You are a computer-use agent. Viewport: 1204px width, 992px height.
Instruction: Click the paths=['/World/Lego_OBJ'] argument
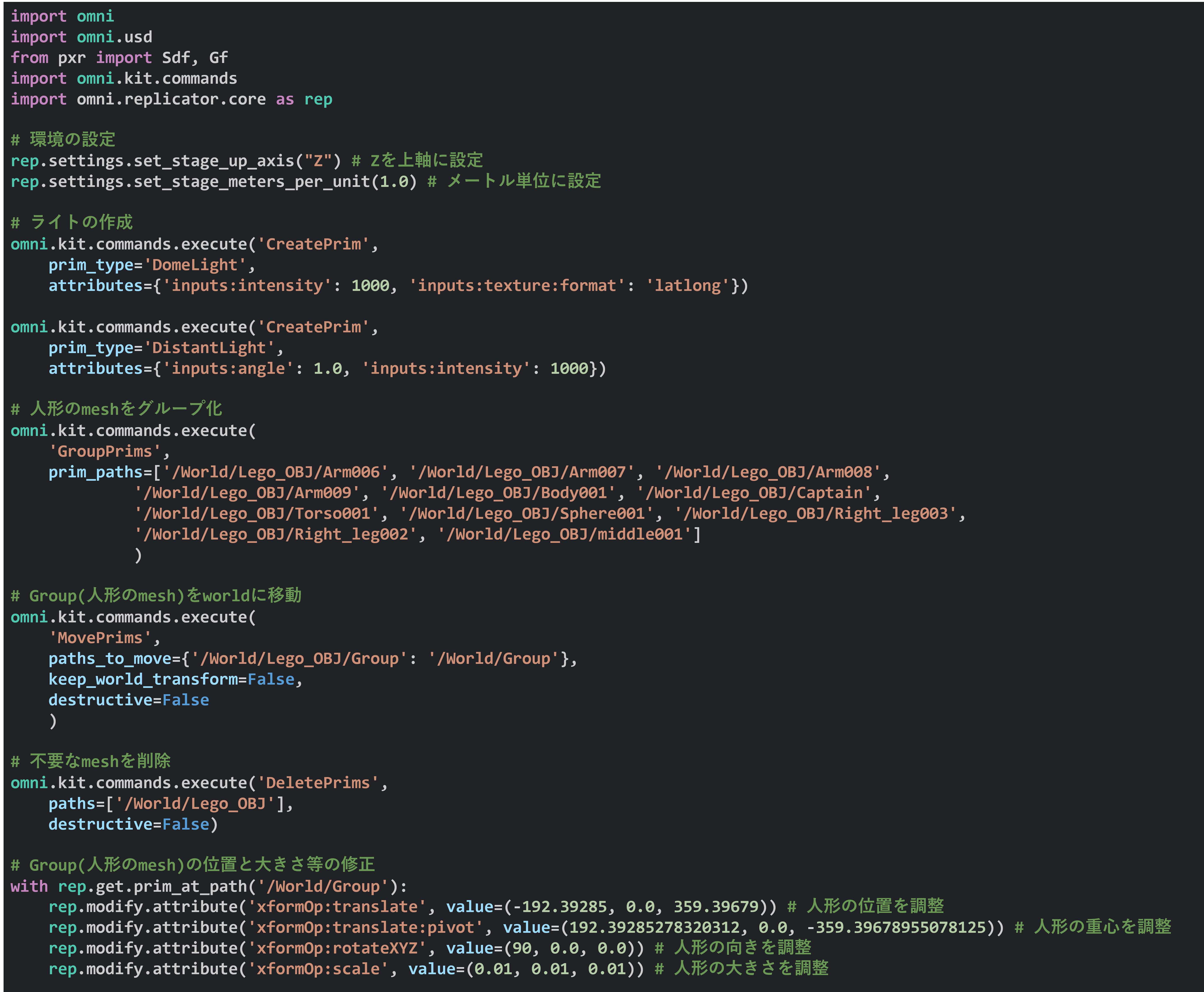(167, 804)
